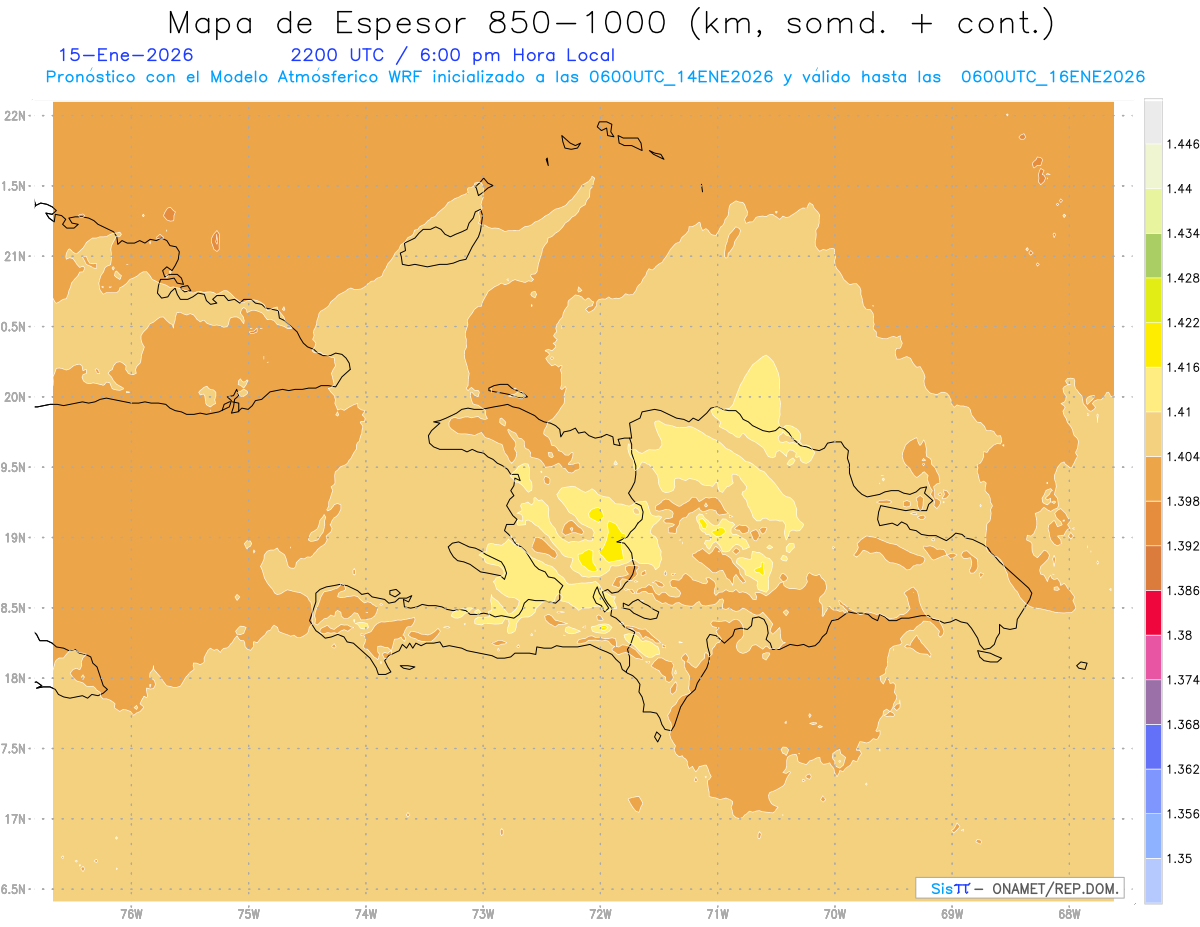Click the colorbar value 1.368
This screenshot has width=1200, height=927.
coord(1182,724)
